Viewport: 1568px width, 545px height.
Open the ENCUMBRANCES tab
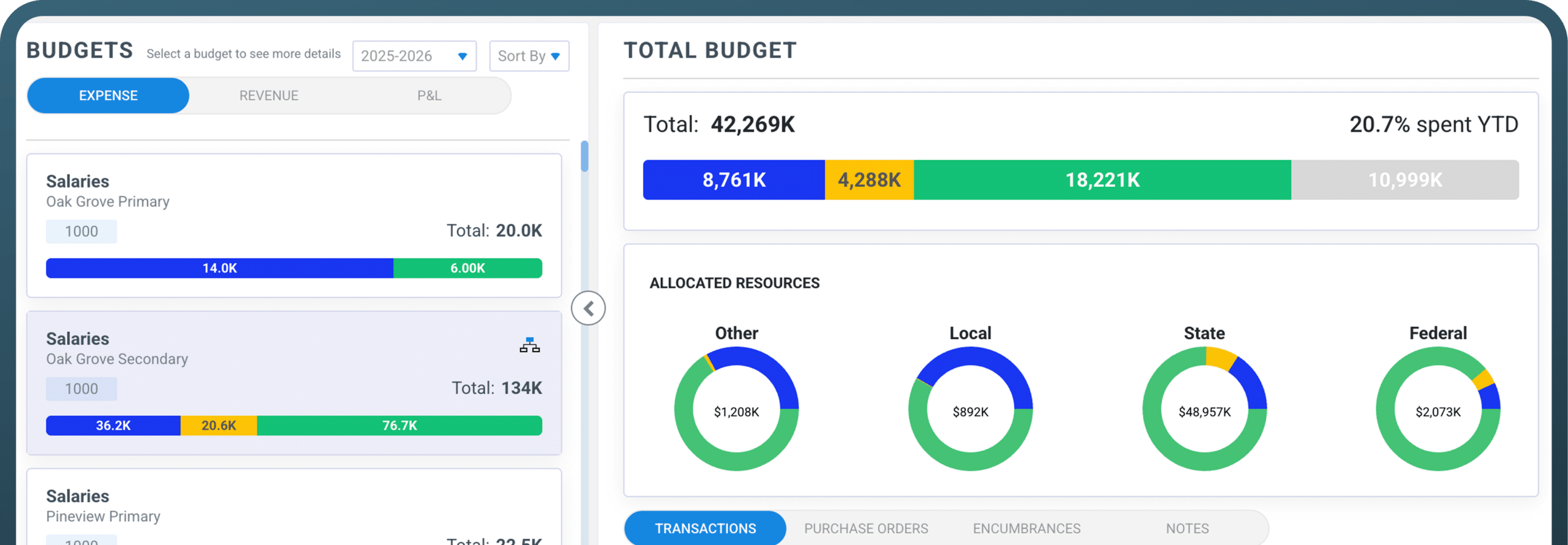click(1027, 528)
